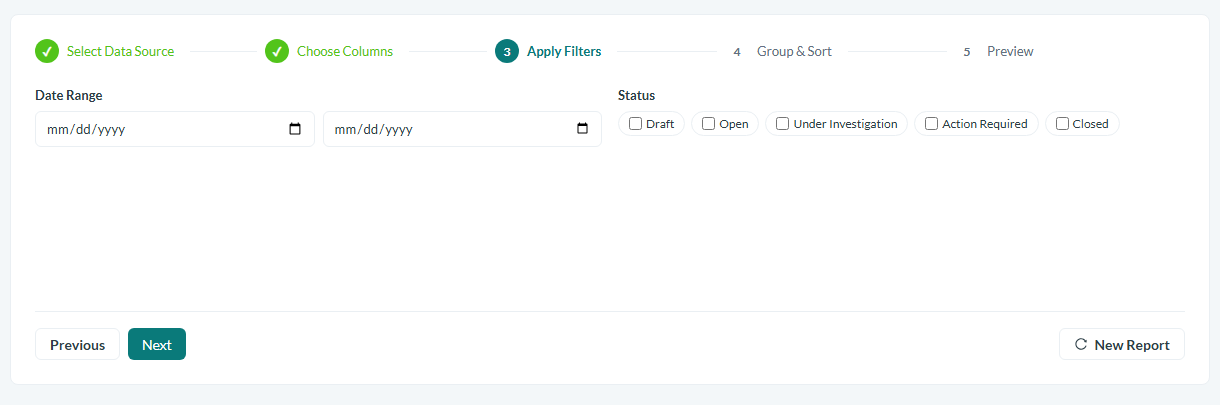Click the Choose Columns green checkmark icon

pos(277,51)
